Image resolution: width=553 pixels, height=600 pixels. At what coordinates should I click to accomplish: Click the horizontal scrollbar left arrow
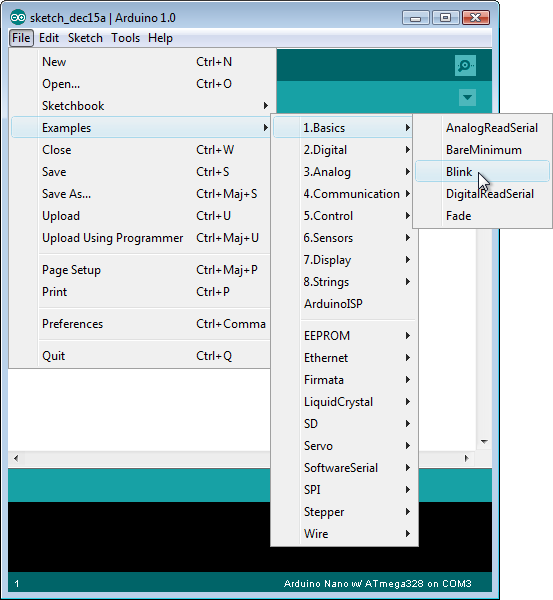pos(16,458)
